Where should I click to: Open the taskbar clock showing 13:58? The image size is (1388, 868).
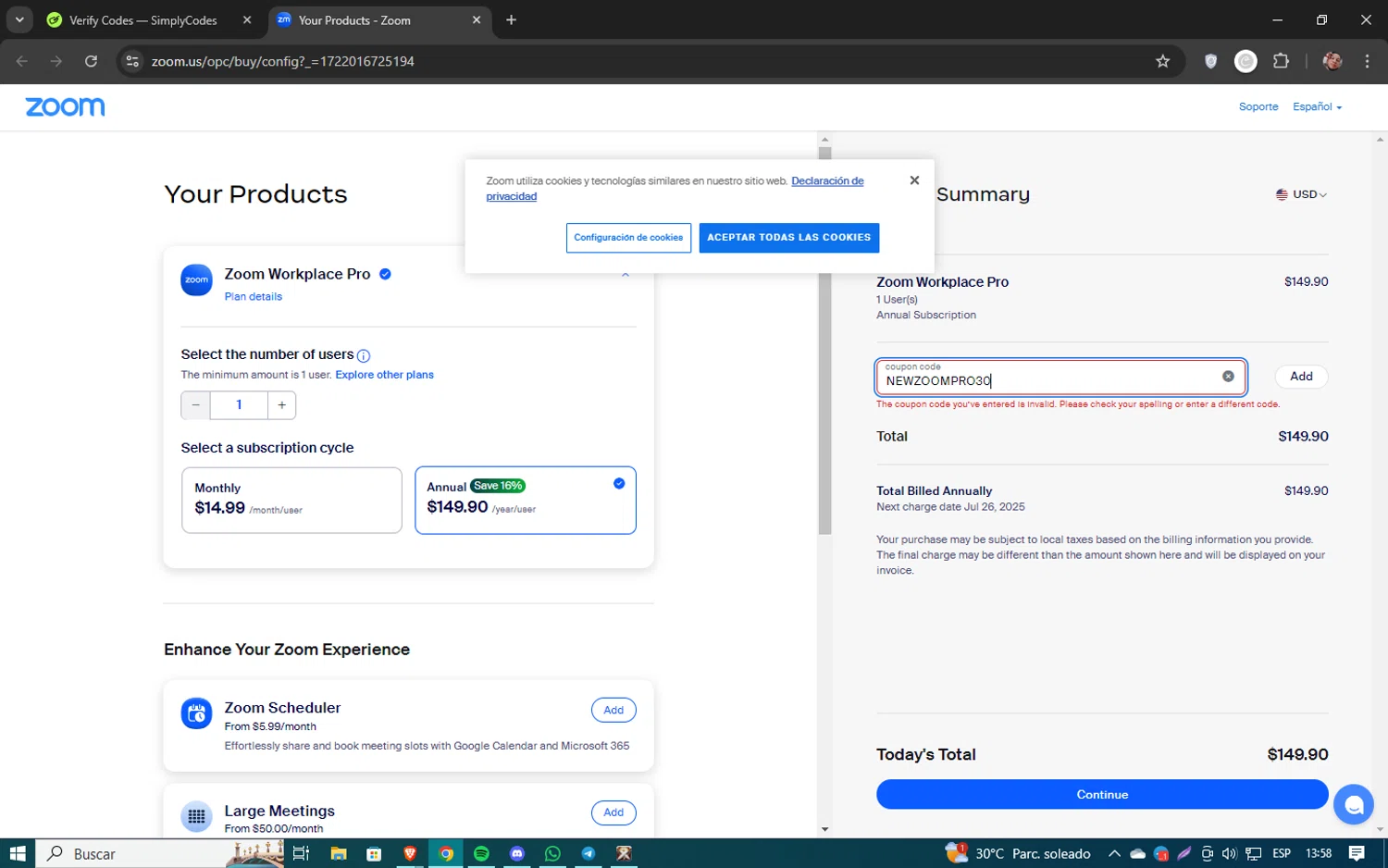click(1319, 853)
